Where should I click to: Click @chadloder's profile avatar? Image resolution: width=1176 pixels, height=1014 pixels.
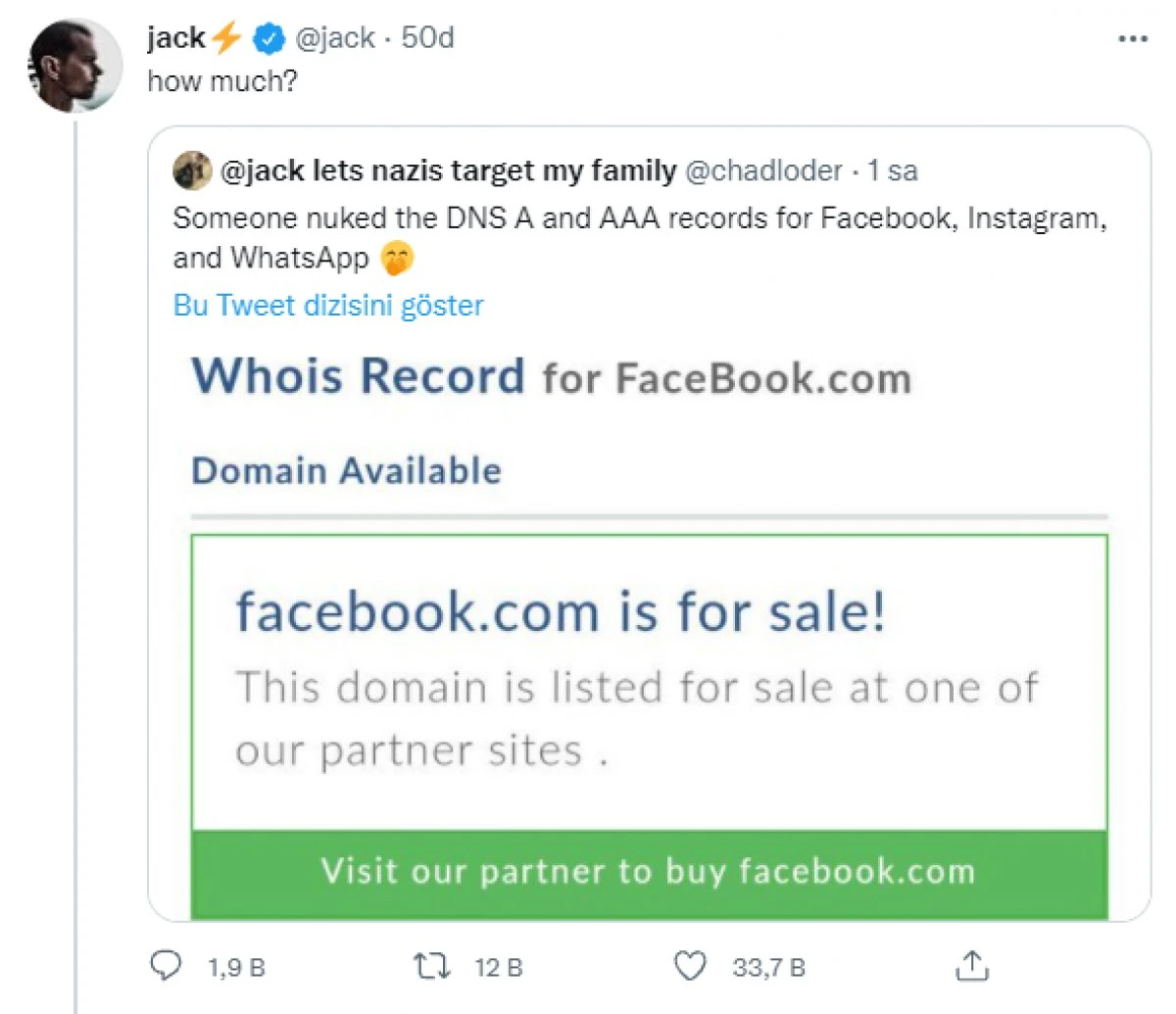(x=192, y=170)
